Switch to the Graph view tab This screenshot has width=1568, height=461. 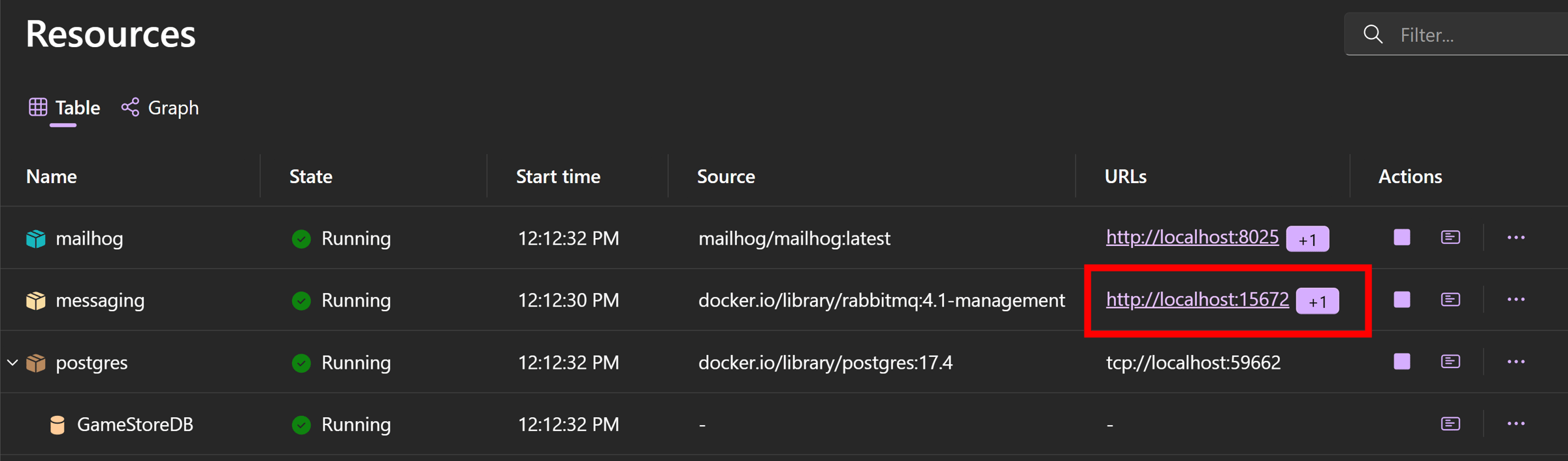coord(160,107)
